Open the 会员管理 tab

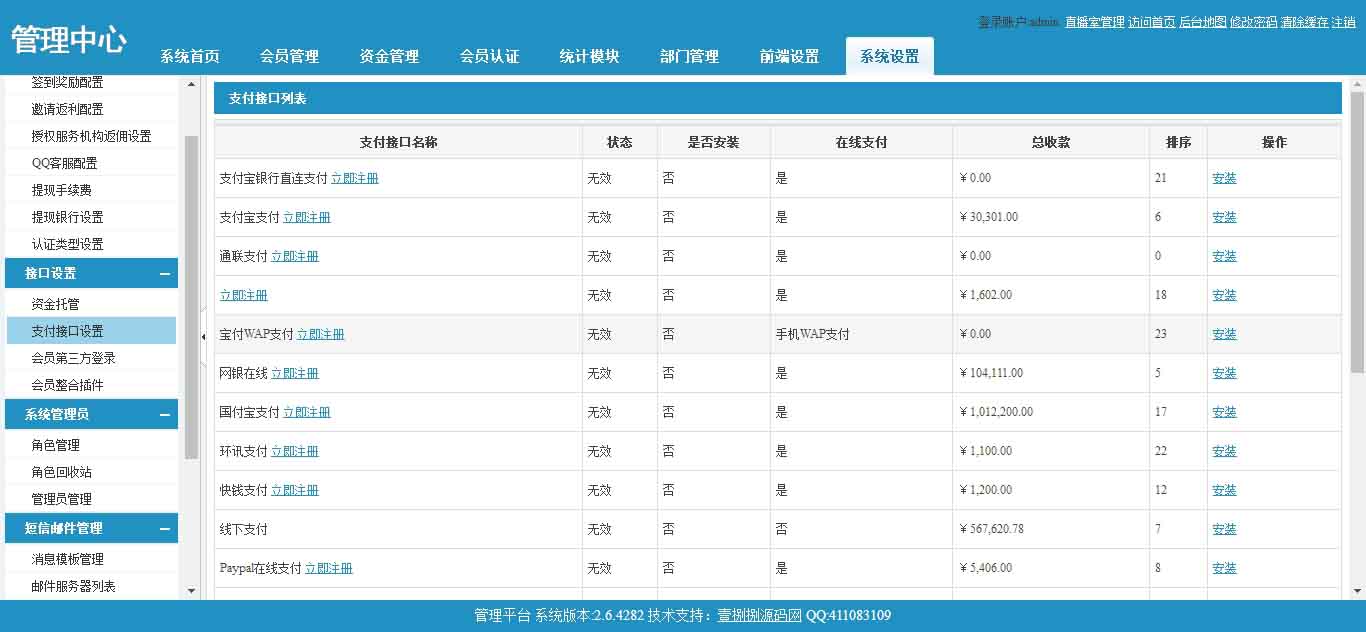coord(289,57)
